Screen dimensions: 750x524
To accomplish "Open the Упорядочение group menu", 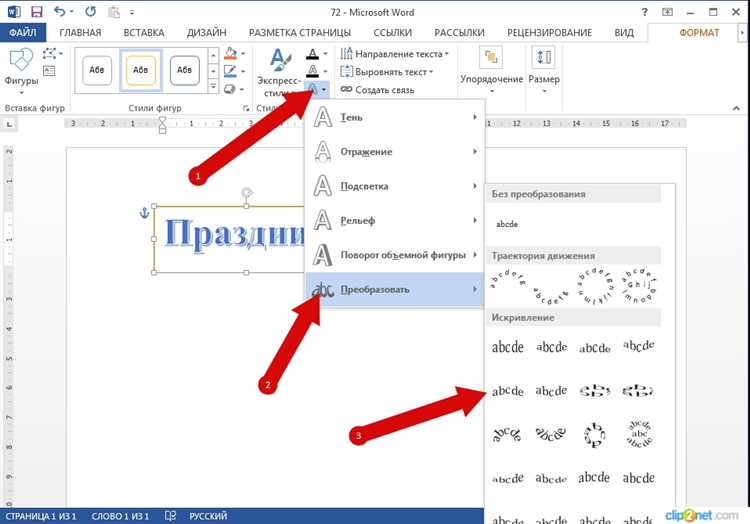I will click(x=491, y=71).
